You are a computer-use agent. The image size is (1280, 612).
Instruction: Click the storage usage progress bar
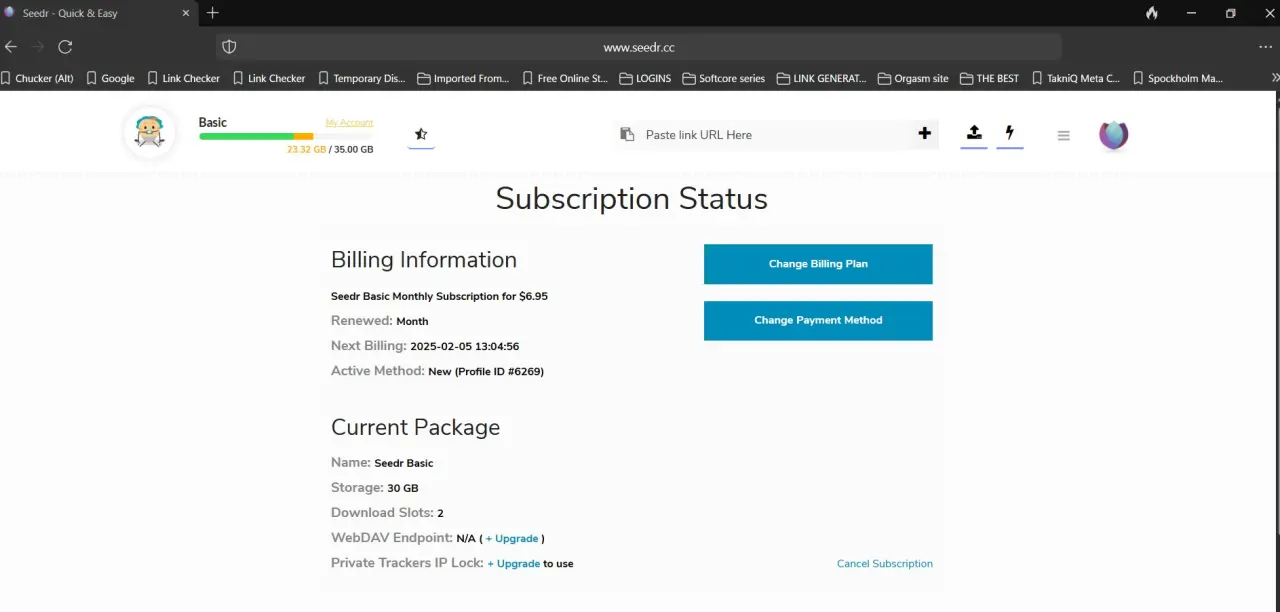pos(286,136)
